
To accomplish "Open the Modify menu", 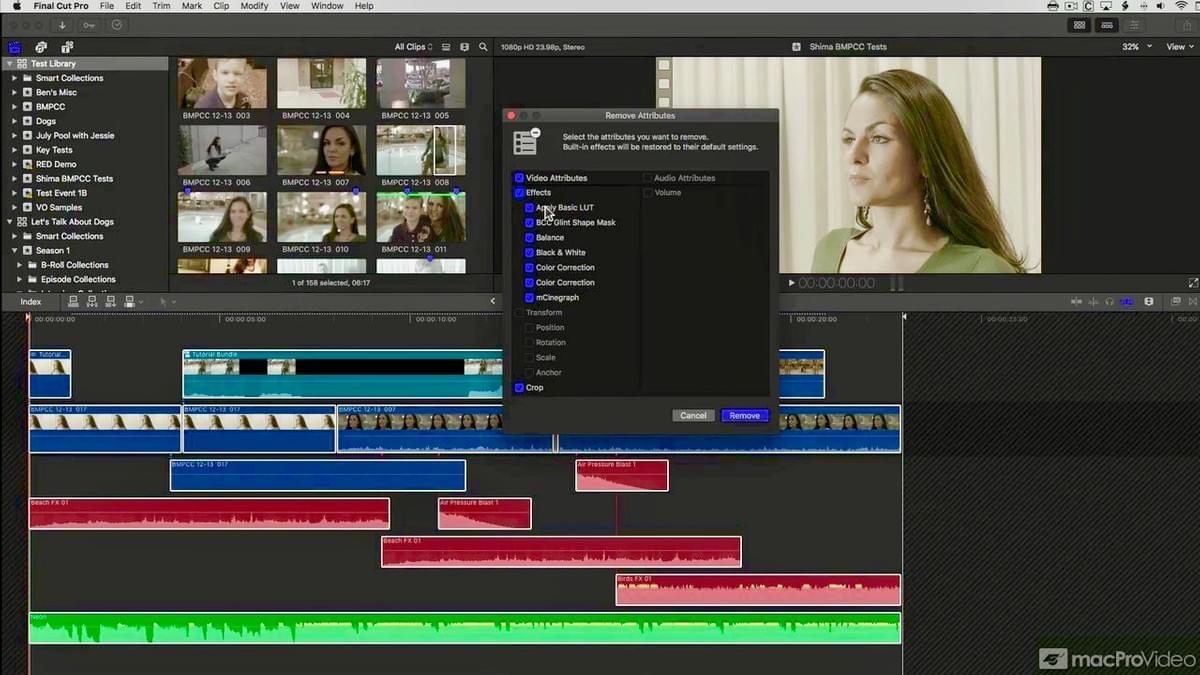I will [254, 6].
